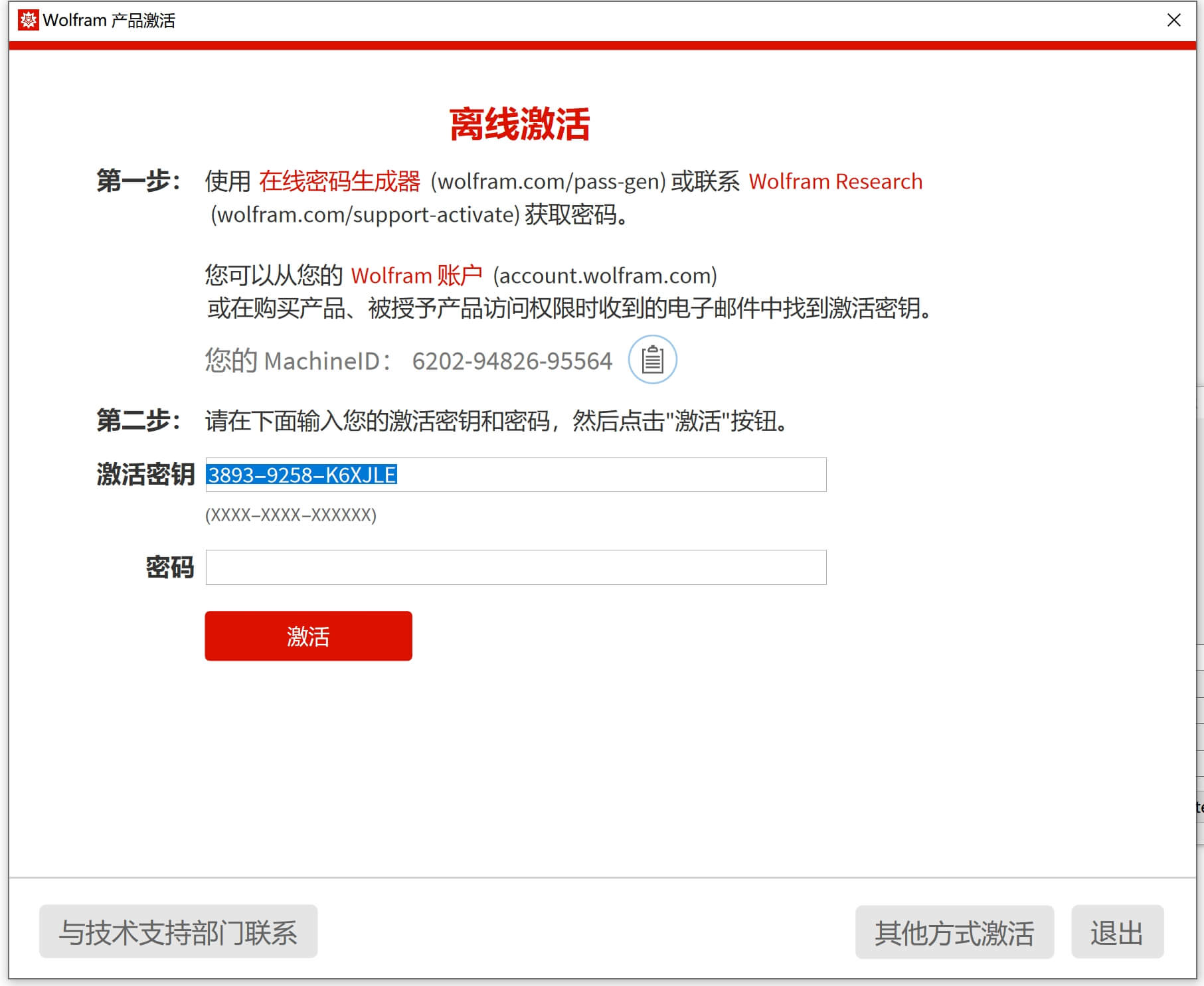Open the 在线密码生成器 link

pos(339,181)
